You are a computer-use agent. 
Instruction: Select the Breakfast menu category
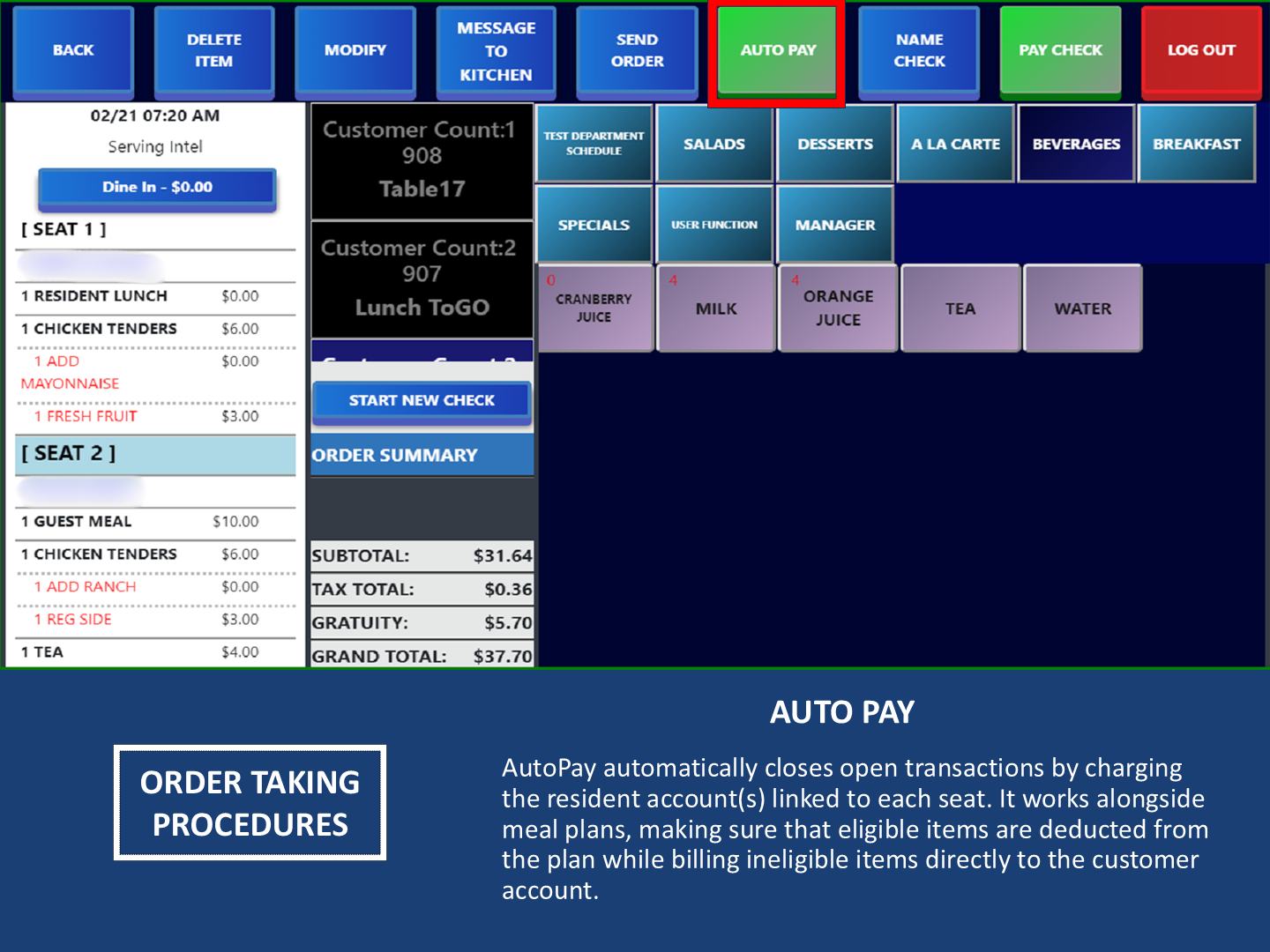(1197, 144)
